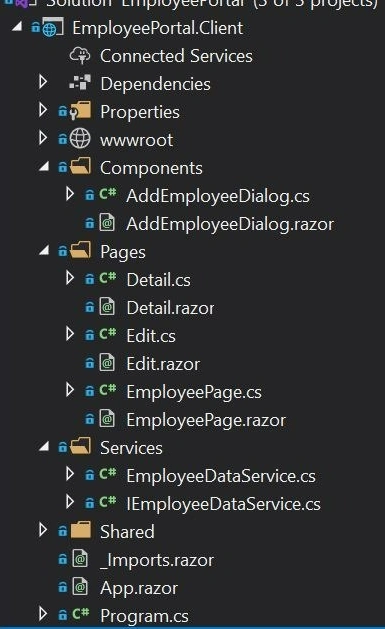This screenshot has width=385, height=629.
Task: Select EmployeeDataService.cs file name
Action: pyautogui.click(x=221, y=476)
